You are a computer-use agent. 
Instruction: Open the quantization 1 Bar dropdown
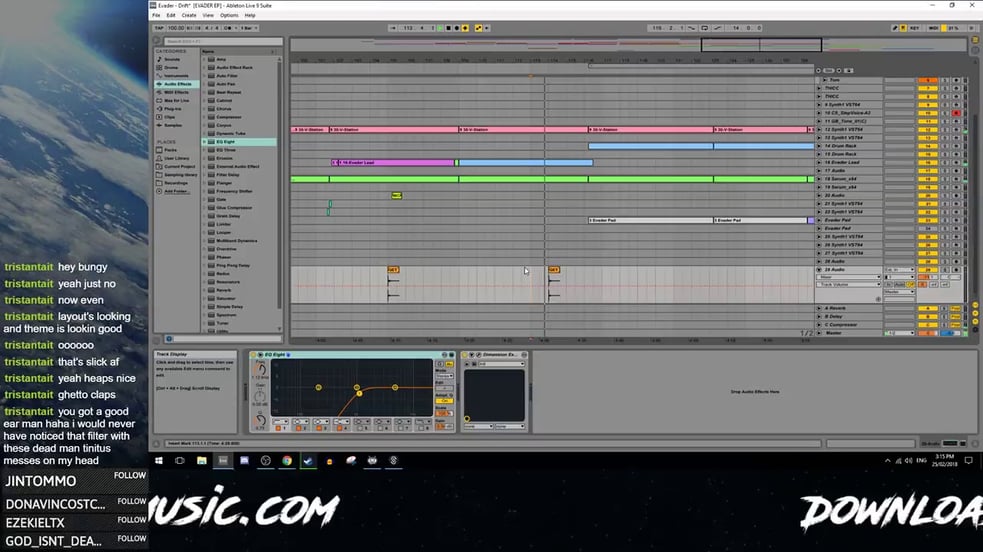[249, 28]
